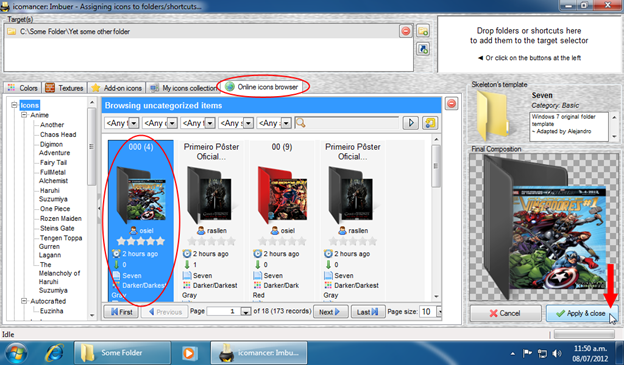
Task: Click the network icon in system tray
Action: coord(542,353)
